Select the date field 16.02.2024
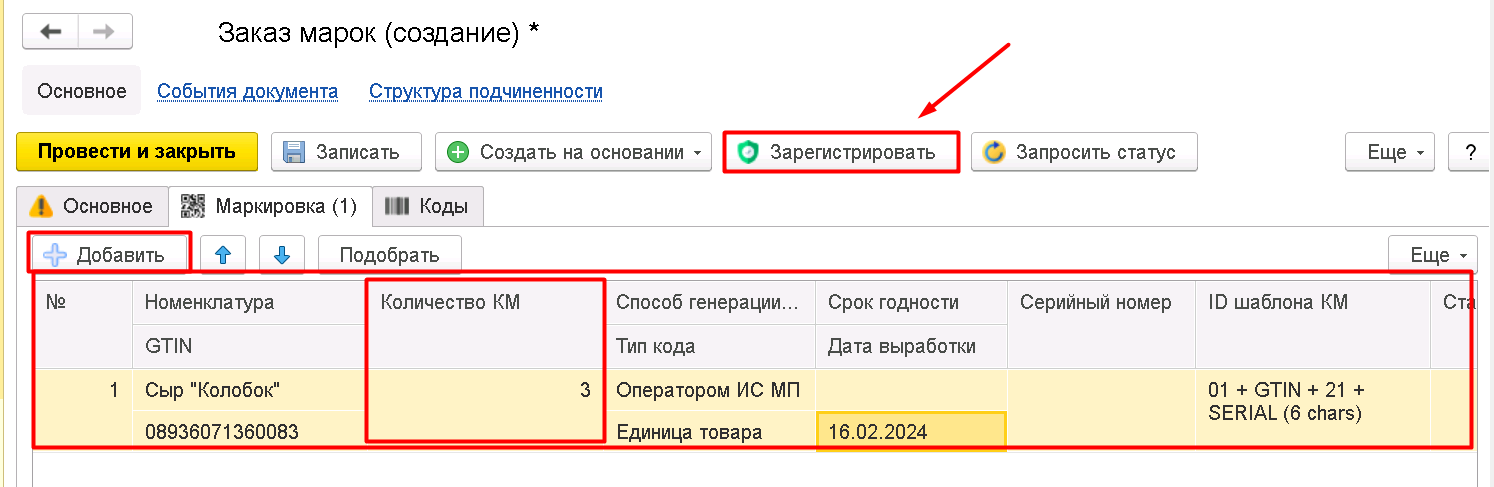Viewport: 1494px width, 487px height. [911, 432]
